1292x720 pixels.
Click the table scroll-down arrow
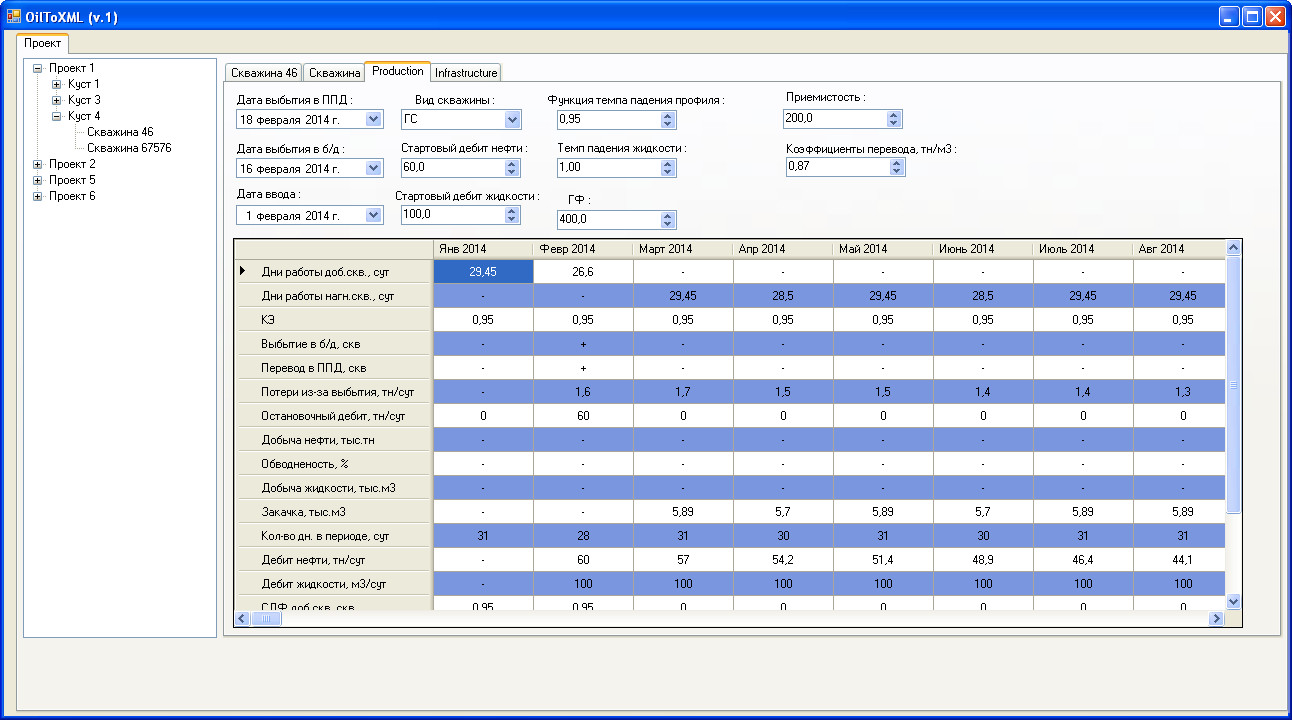(x=1233, y=601)
